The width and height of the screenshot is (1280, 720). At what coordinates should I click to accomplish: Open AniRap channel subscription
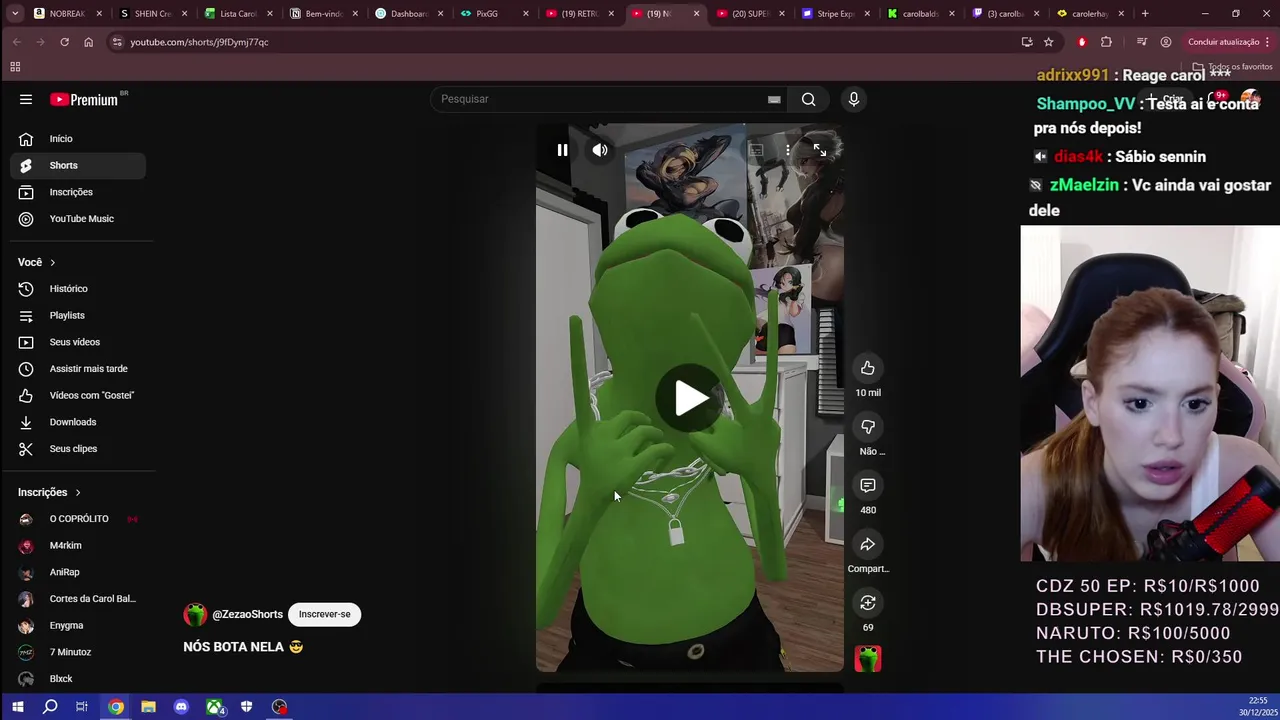click(x=78, y=572)
